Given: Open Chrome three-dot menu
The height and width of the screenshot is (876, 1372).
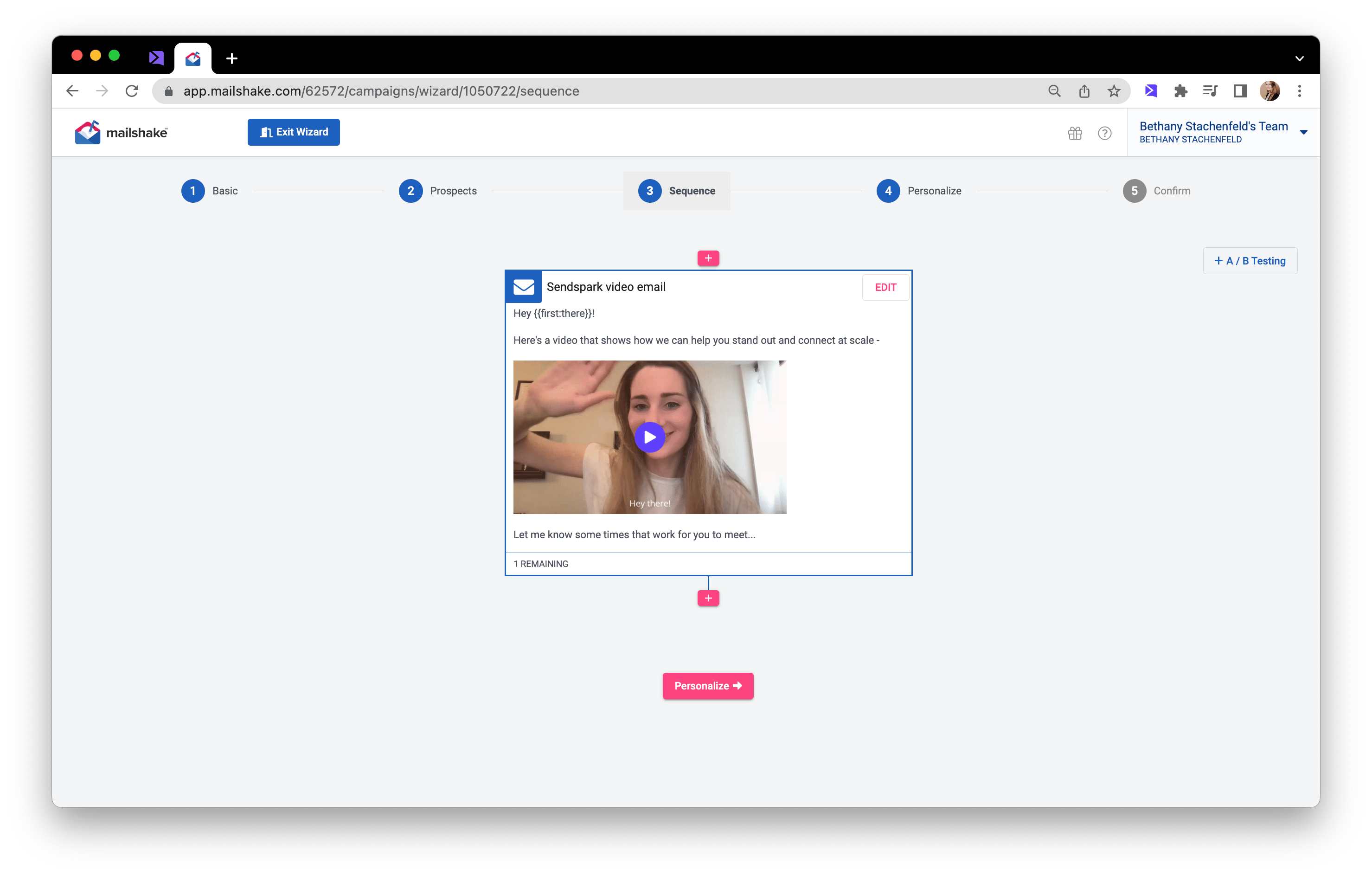Looking at the screenshot, I should pos(1300,91).
